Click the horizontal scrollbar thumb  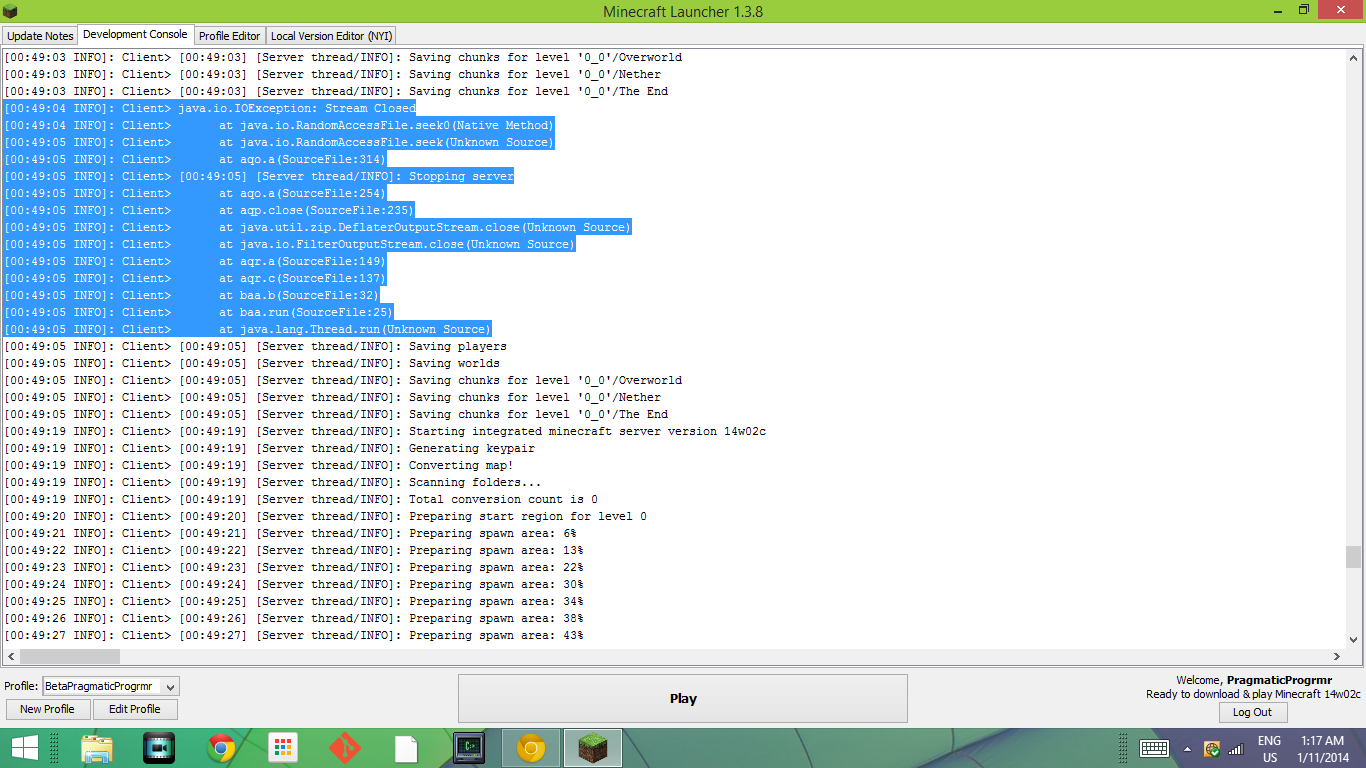point(70,656)
